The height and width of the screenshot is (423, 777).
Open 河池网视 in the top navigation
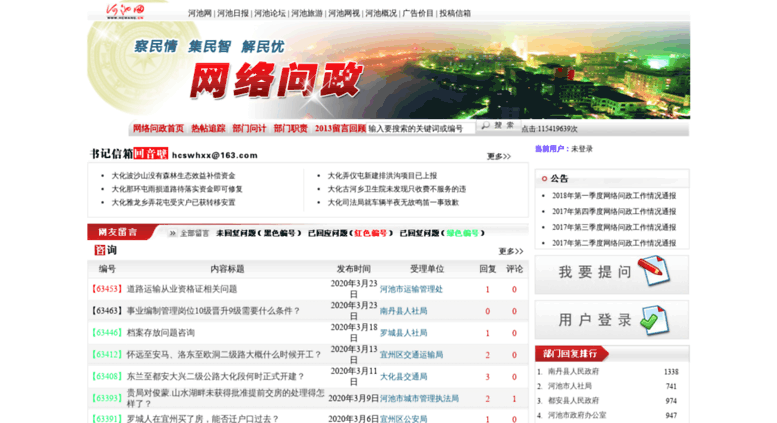pos(344,13)
